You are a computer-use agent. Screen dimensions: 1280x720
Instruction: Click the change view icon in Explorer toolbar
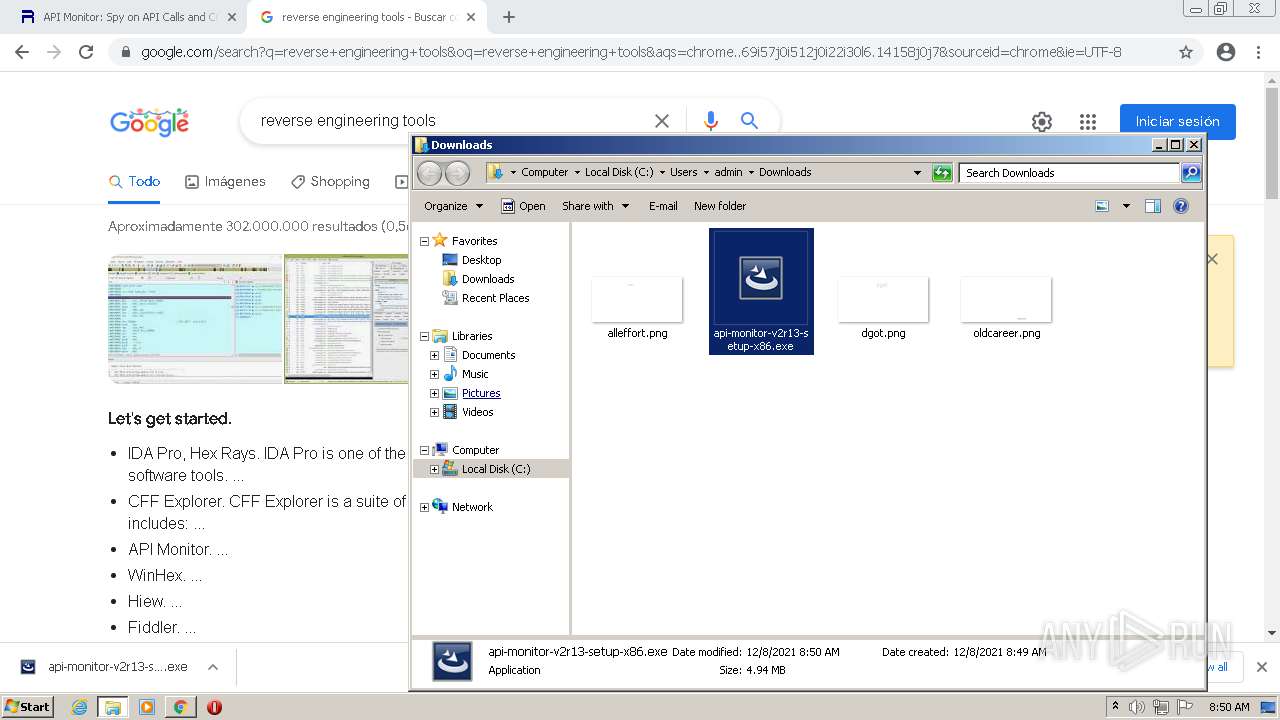point(1102,206)
